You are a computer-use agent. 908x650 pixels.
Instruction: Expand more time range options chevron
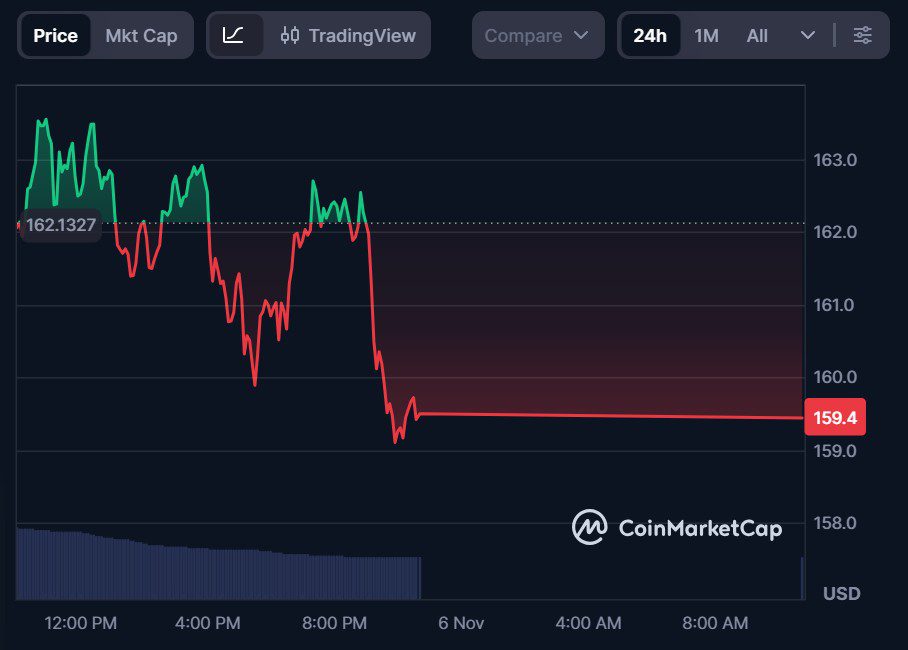(808, 35)
